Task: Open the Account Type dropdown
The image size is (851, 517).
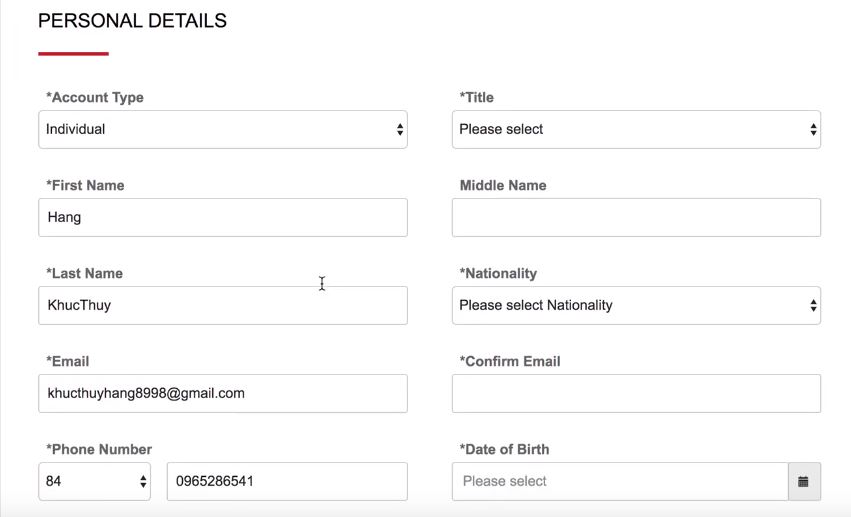Action: pos(223,130)
